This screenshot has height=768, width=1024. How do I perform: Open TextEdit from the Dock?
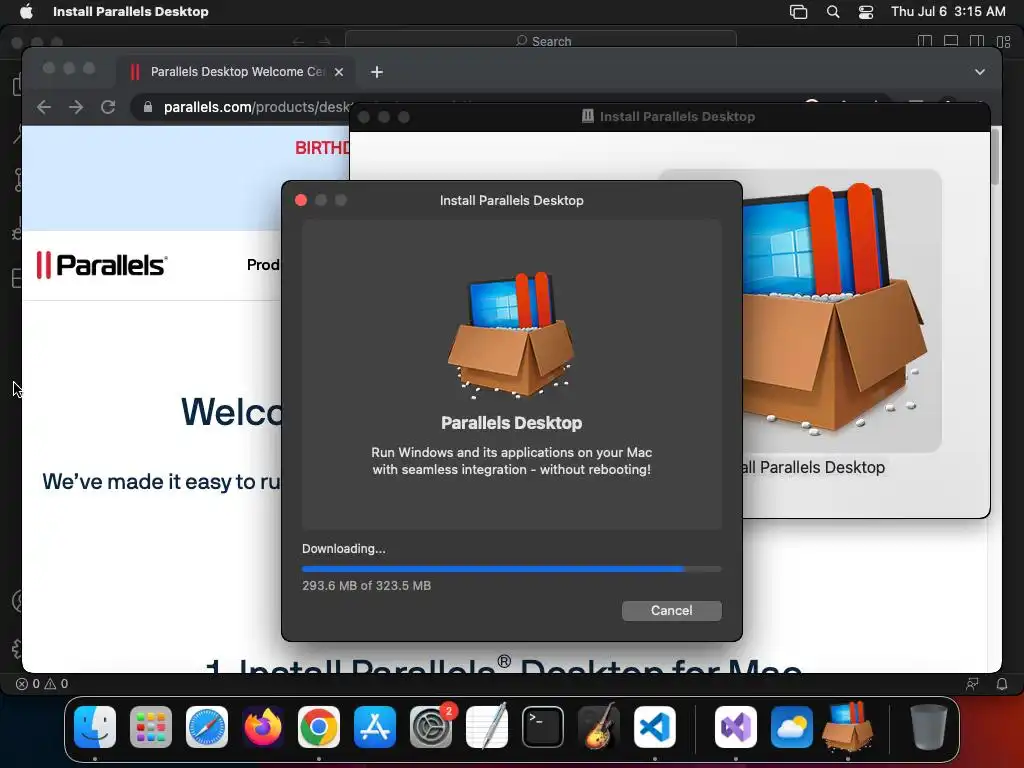(487, 727)
